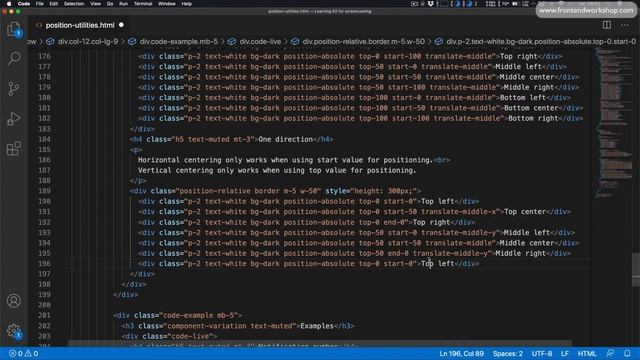The width and height of the screenshot is (640, 360).
Task: Open the Help menu
Action: pyautogui.click(x=187, y=4)
